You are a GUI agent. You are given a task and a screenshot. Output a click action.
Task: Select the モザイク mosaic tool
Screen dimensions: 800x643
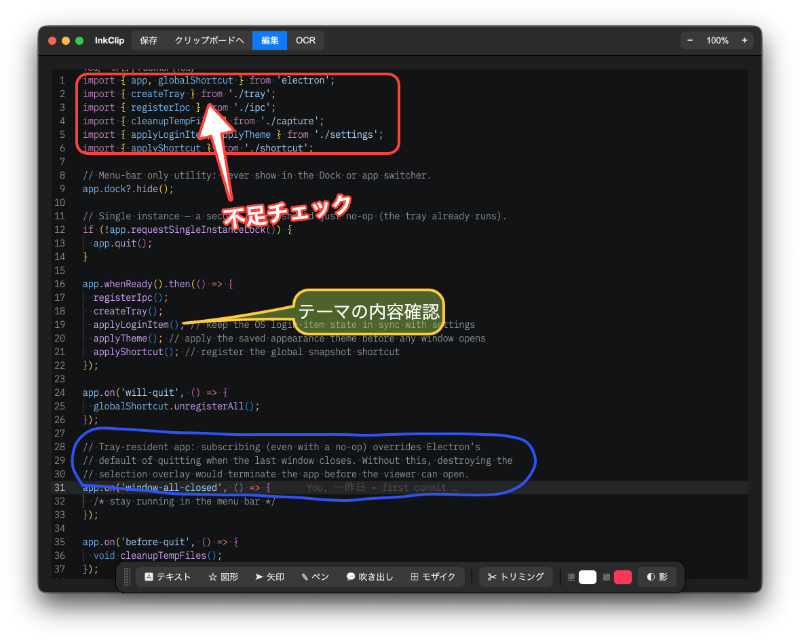point(433,577)
